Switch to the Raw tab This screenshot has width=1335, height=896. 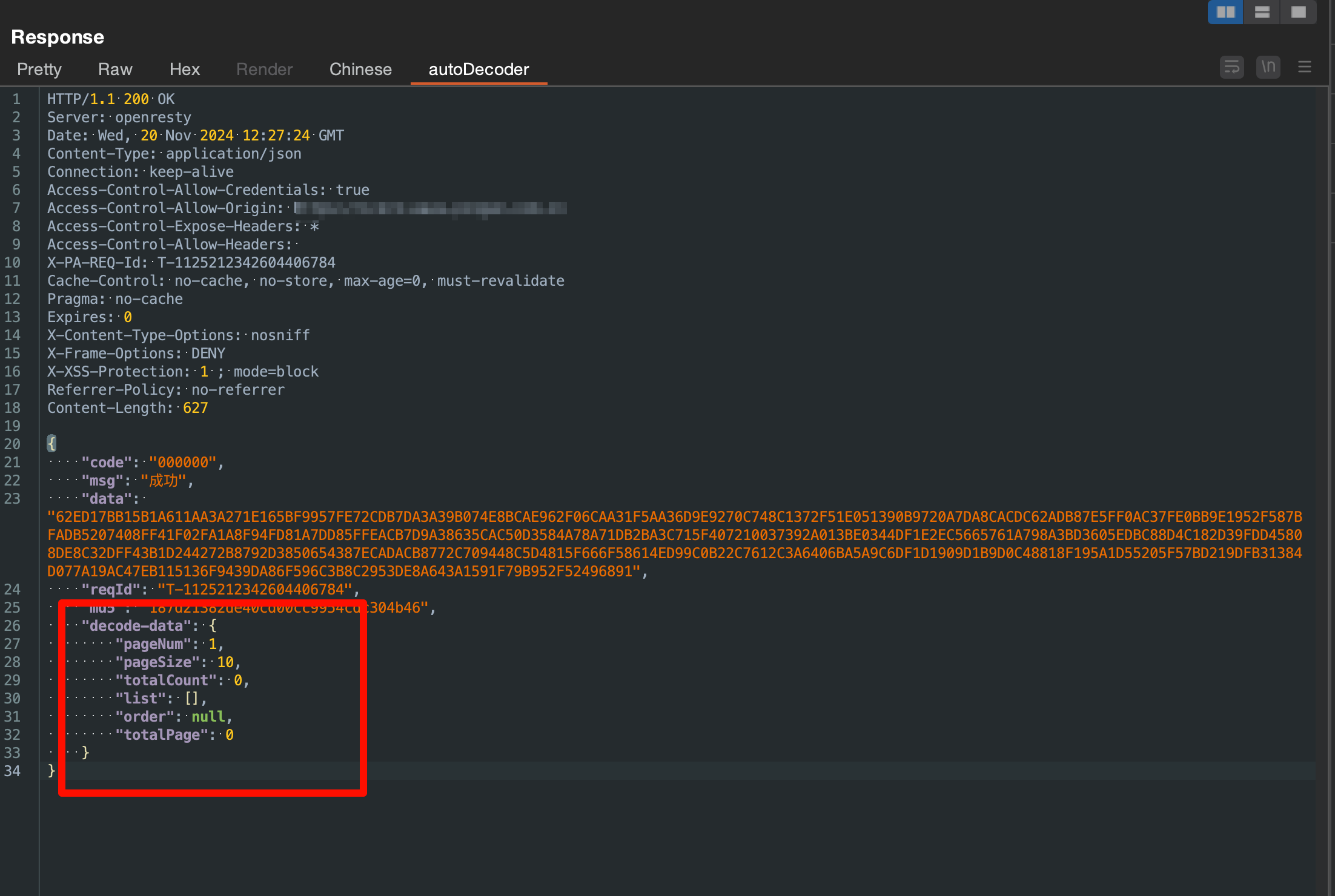(x=115, y=69)
